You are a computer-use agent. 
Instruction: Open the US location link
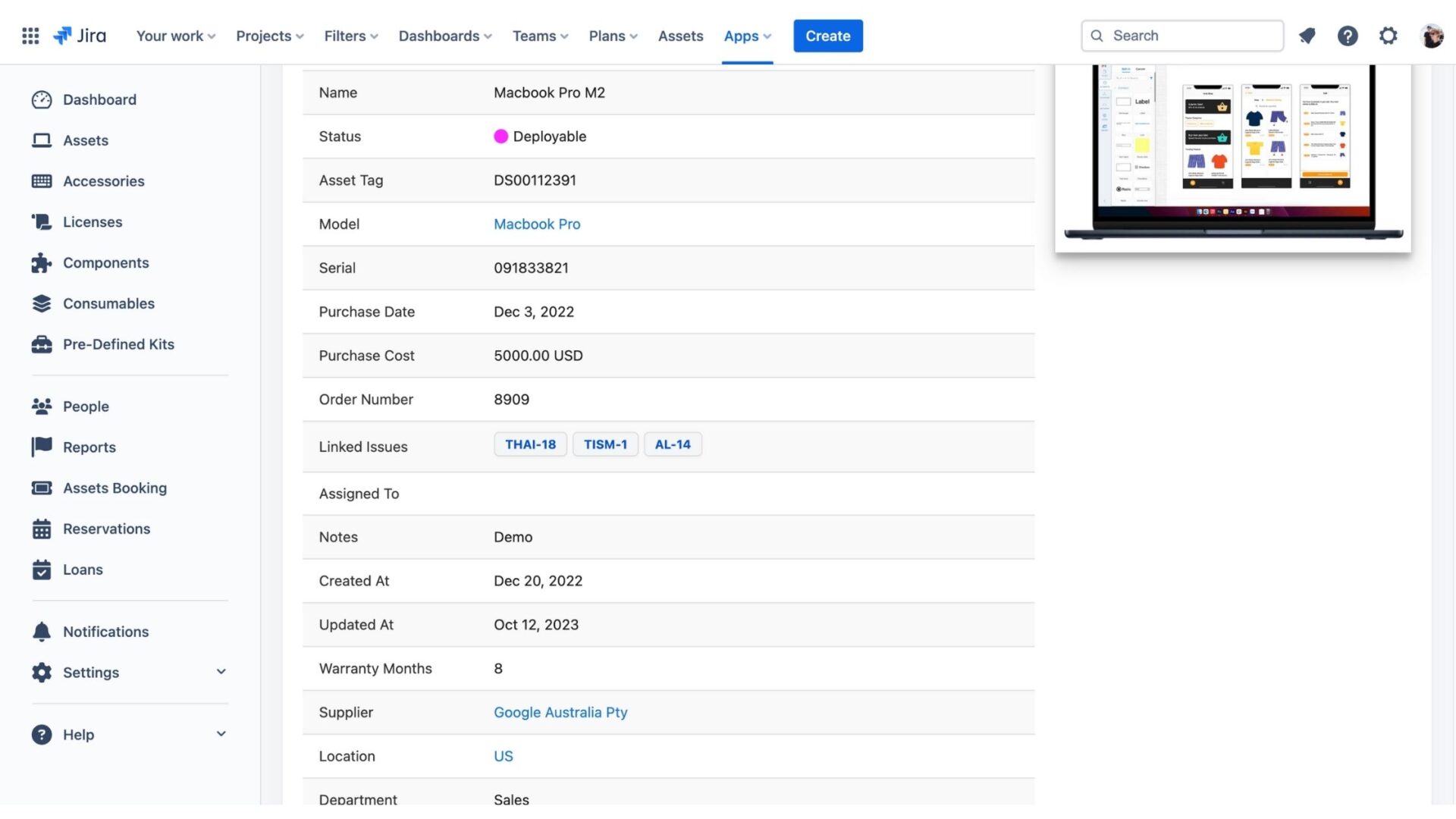click(504, 757)
